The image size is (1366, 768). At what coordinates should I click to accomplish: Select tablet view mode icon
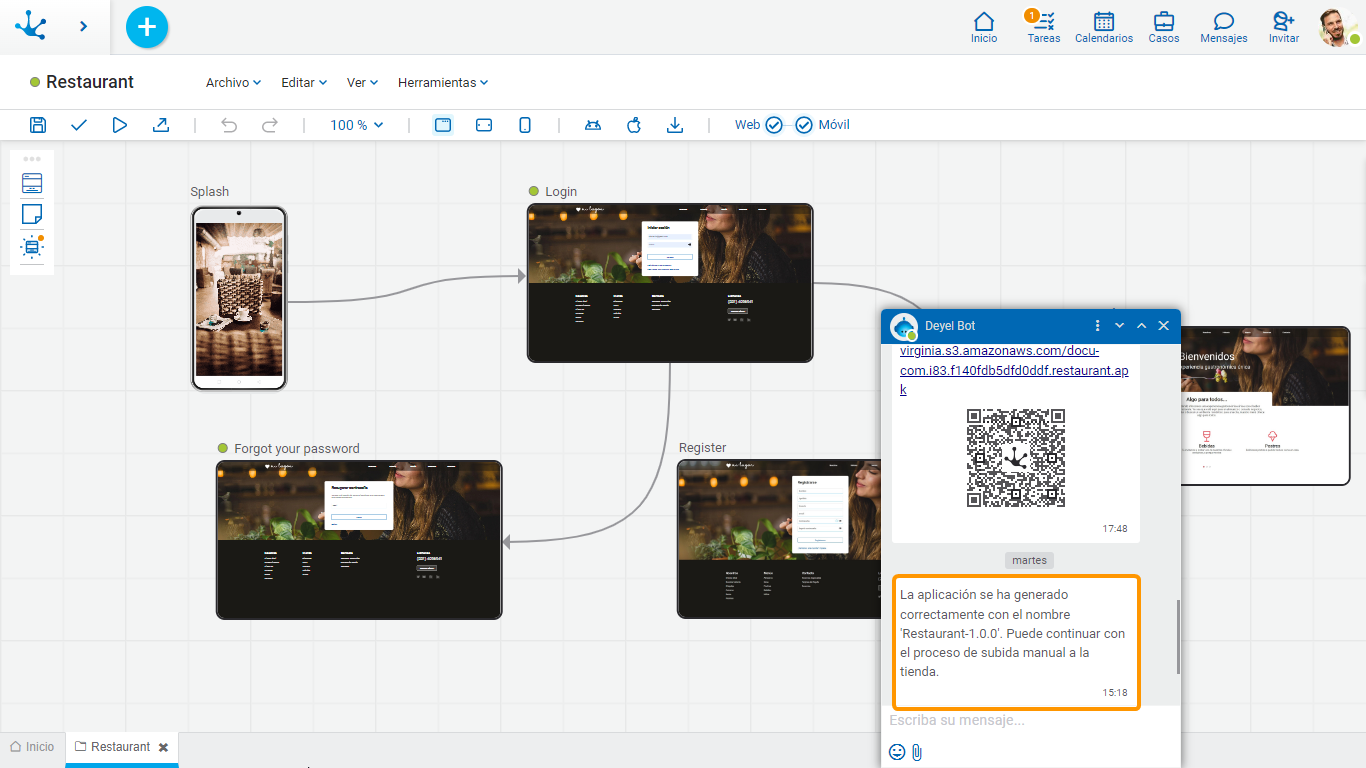484,125
